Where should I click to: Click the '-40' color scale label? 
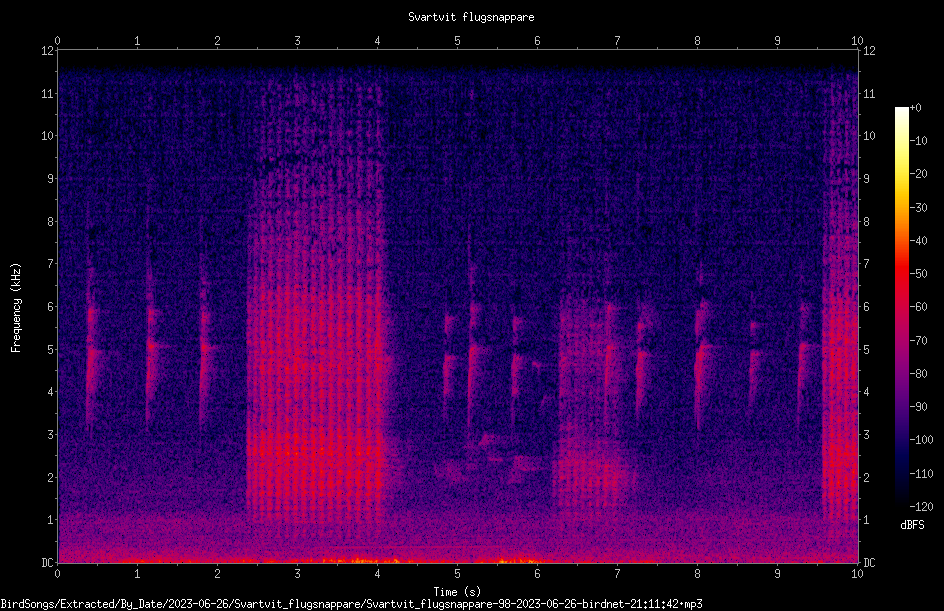coord(918,241)
